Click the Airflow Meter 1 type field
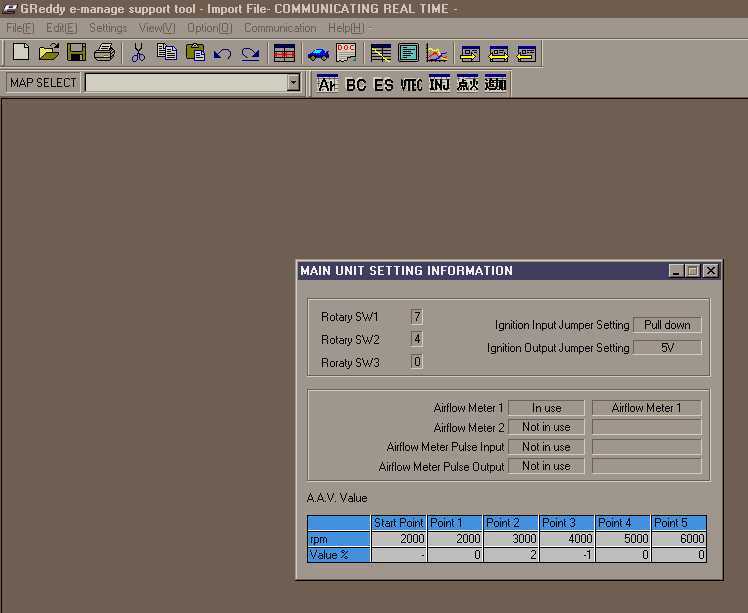This screenshot has width=748, height=613. (x=646, y=408)
